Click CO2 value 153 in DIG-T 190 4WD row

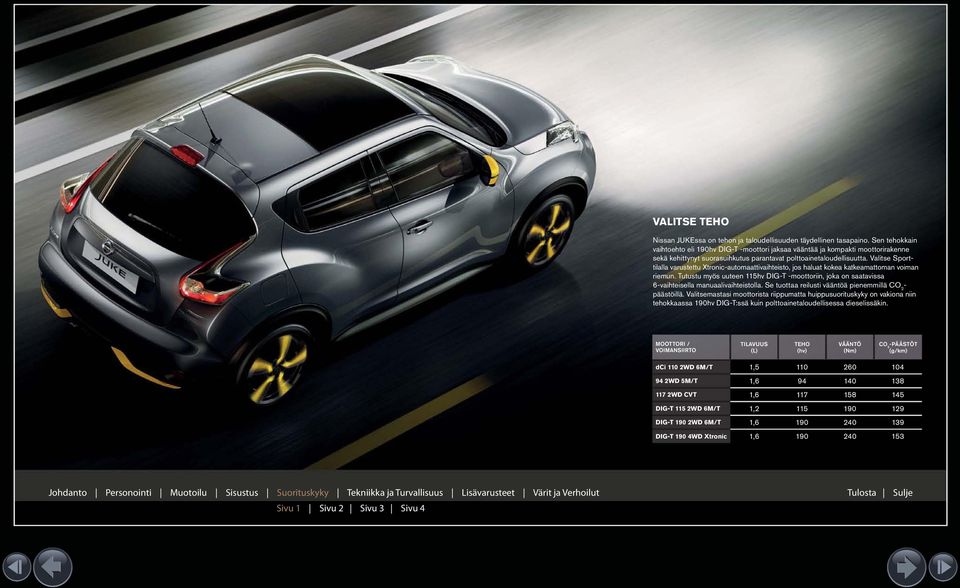point(898,436)
